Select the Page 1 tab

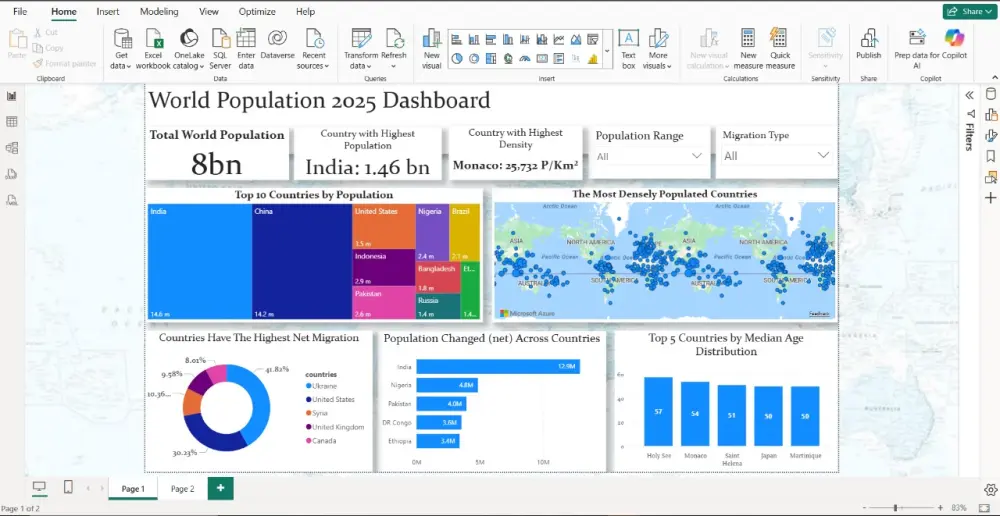tap(133, 489)
